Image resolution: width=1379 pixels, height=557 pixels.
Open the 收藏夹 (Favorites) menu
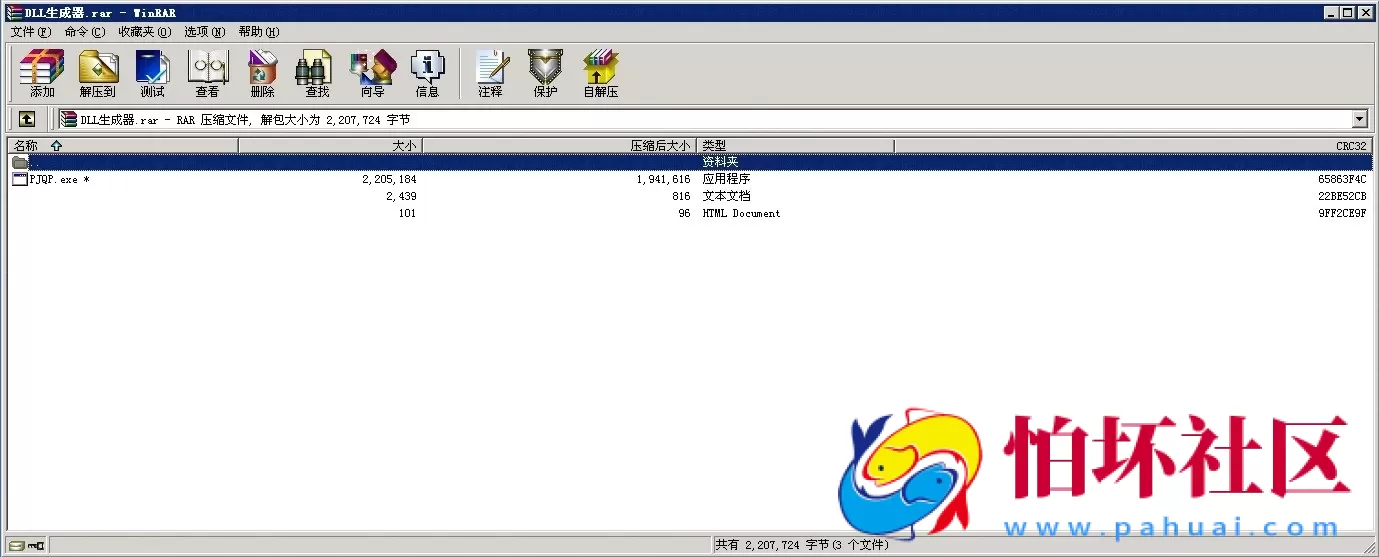click(144, 32)
